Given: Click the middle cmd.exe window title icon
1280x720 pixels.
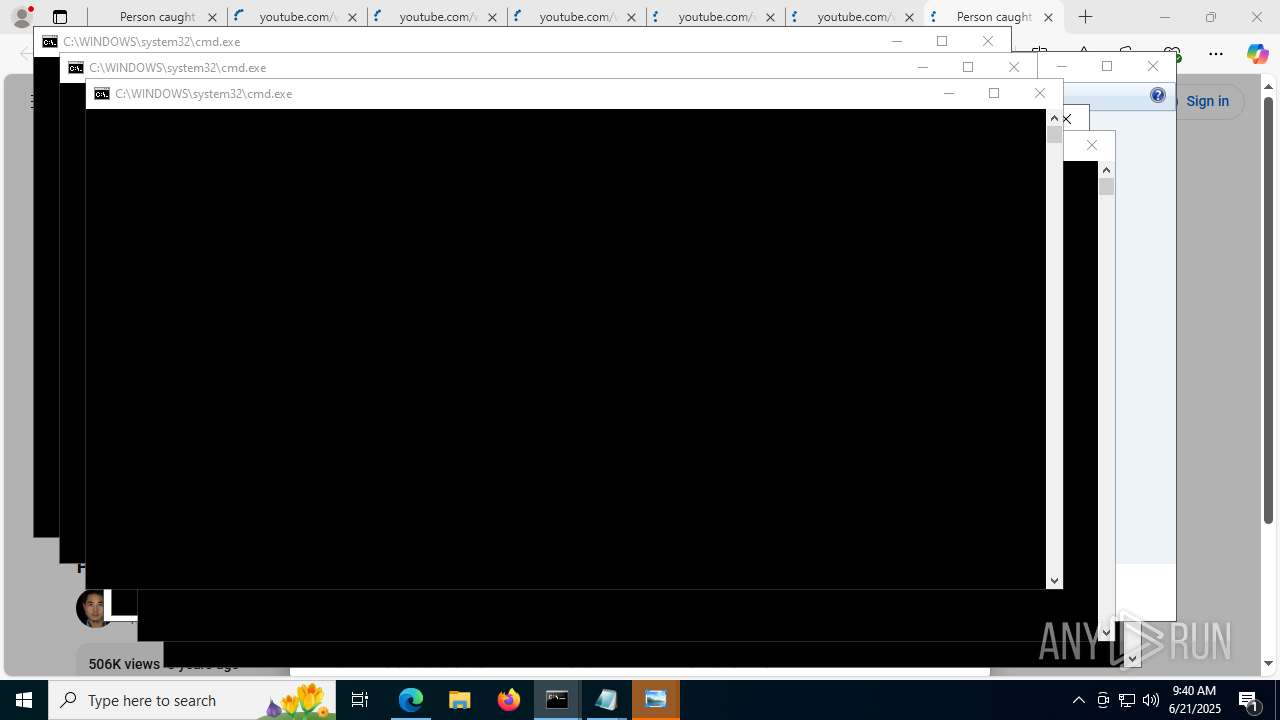Looking at the screenshot, I should [x=76, y=68].
